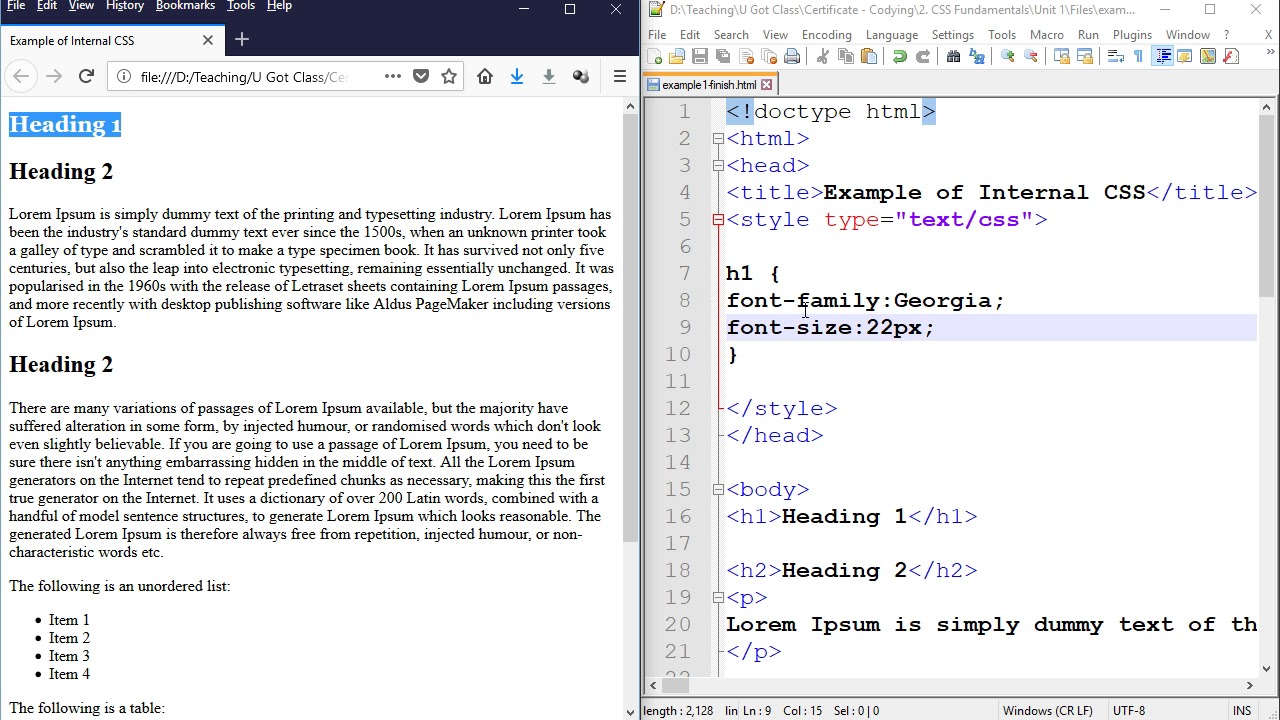Open Firefox Bookmarks menu
The image size is (1280, 720).
(x=185, y=6)
